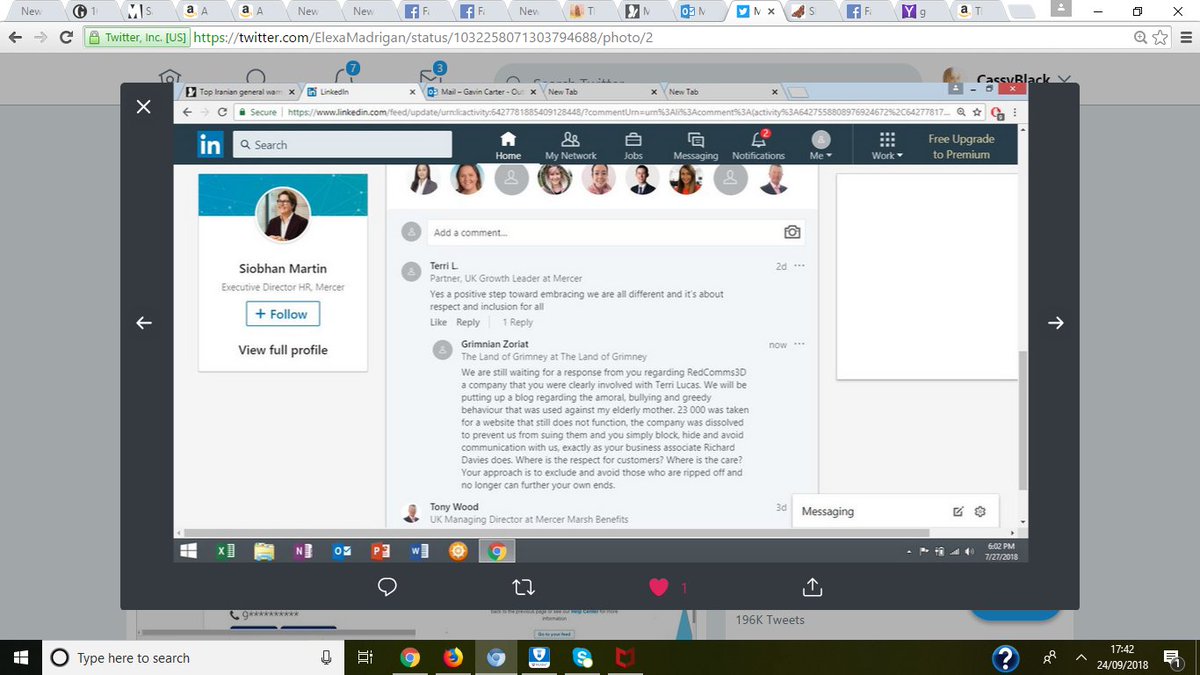Open the blue help question icon
Viewport: 1200px width, 675px height.
1005,657
